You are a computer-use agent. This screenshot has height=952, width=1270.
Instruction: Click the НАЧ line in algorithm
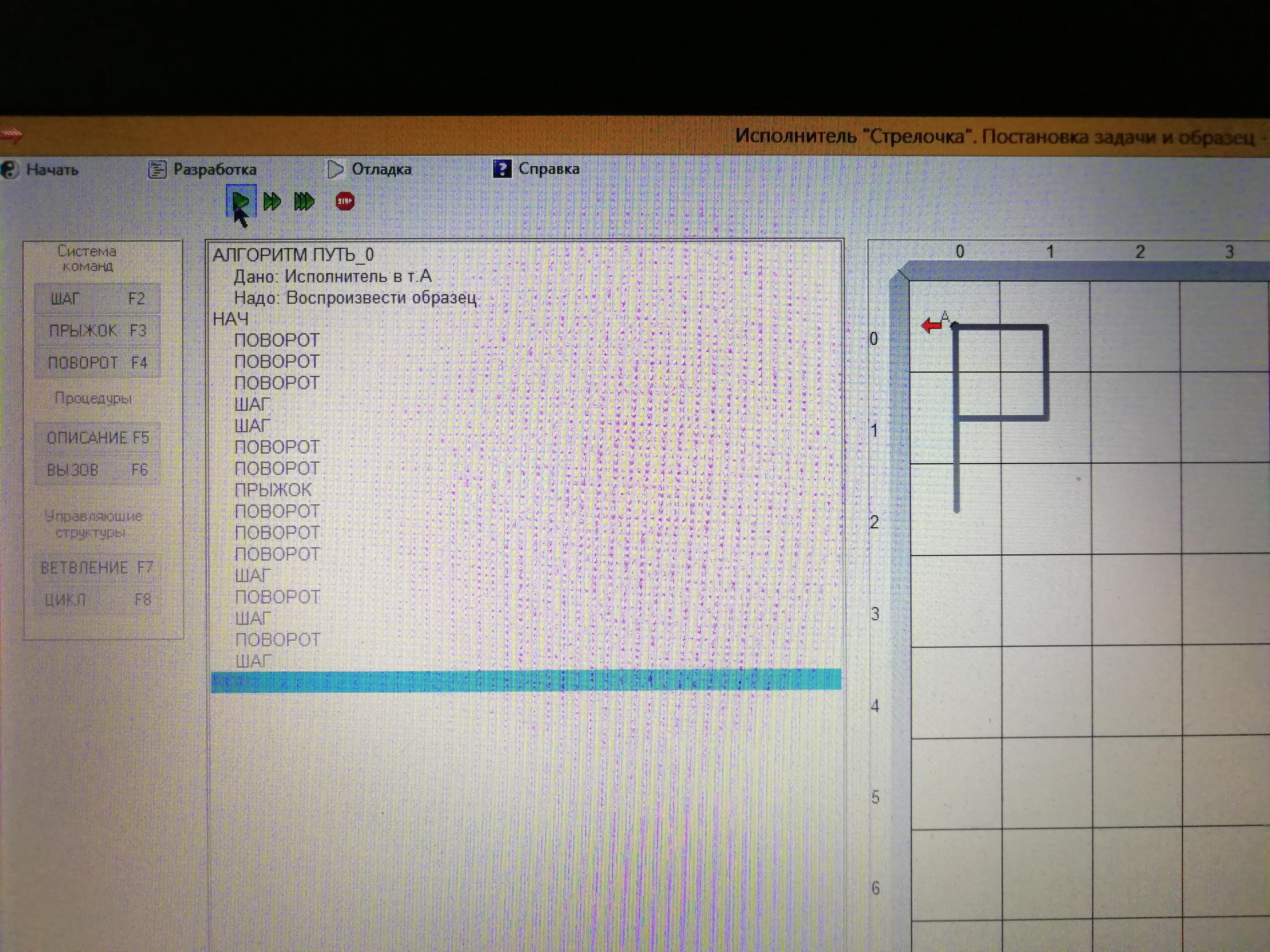231,319
